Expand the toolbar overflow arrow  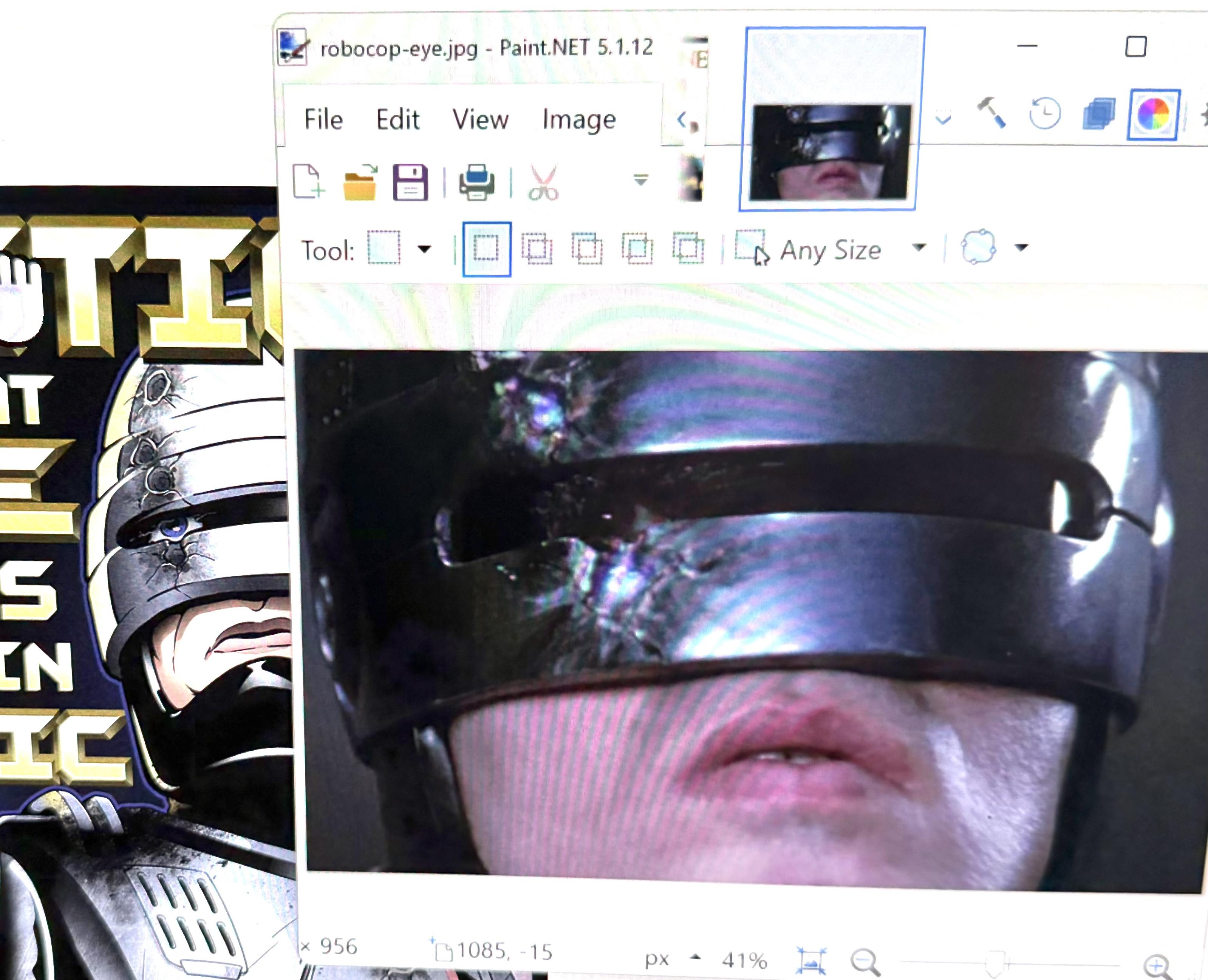pos(641,180)
